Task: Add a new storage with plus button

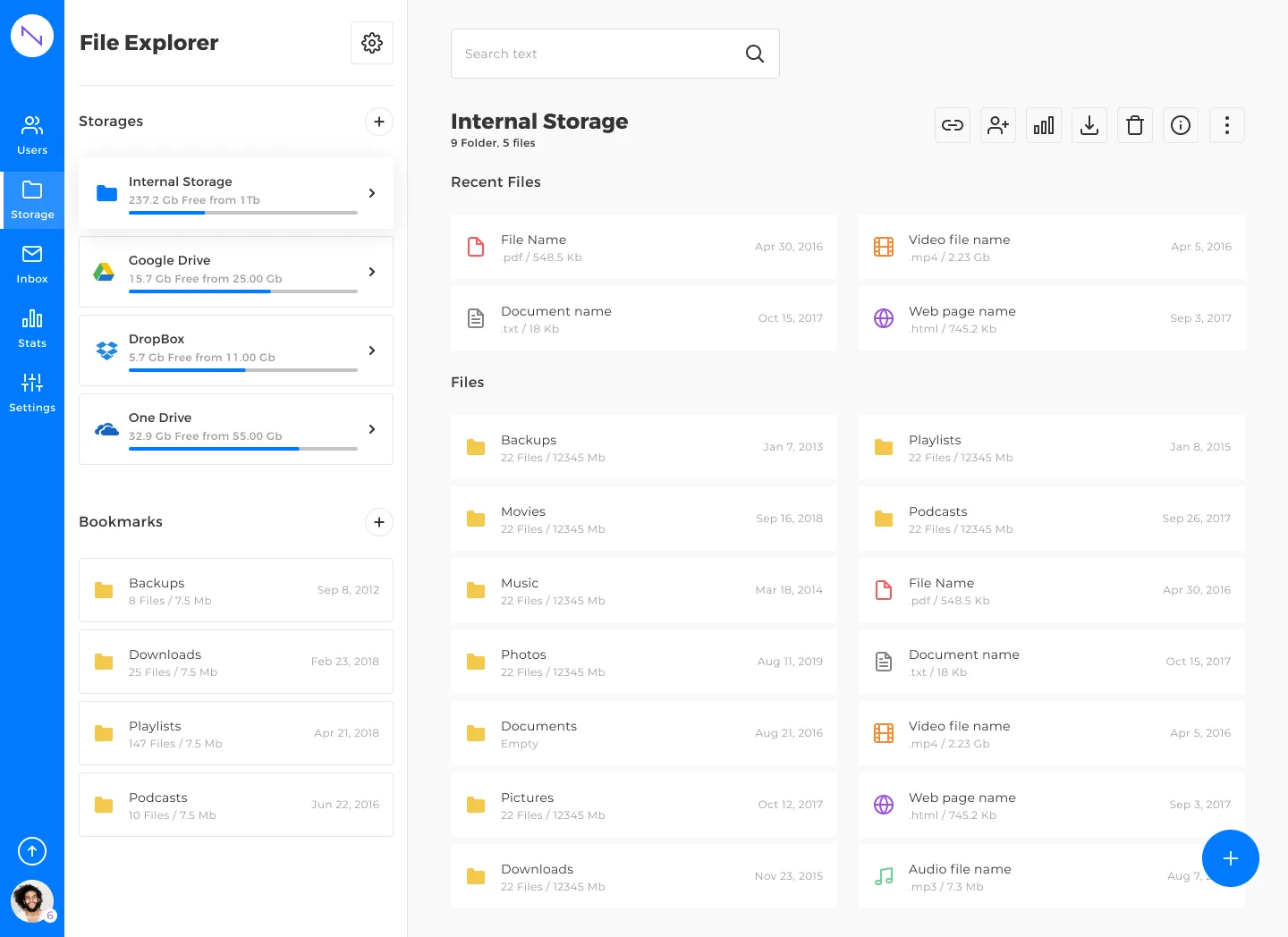Action: coord(379,122)
